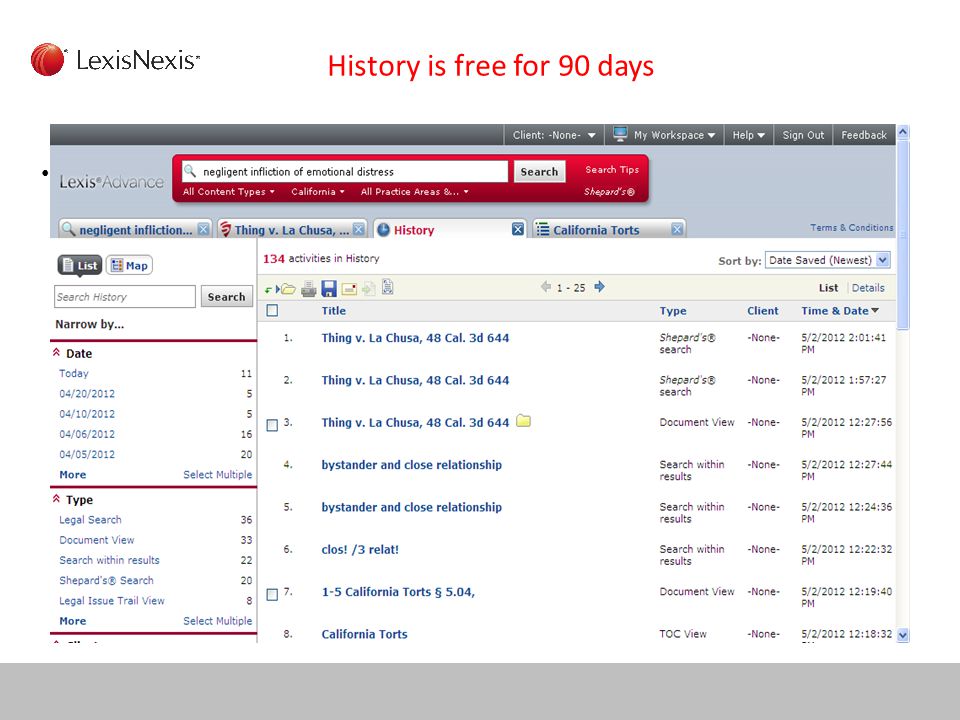Viewport: 960px width, 720px height.
Task: Click the clock icon on History tab
Action: click(383, 230)
